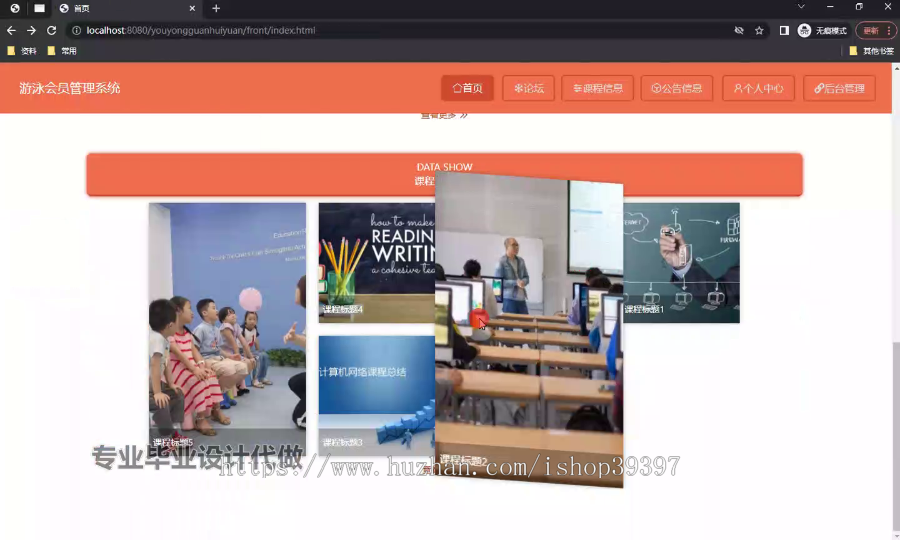
Task: Open the 课程标题1 network diagram image
Action: pos(681,263)
